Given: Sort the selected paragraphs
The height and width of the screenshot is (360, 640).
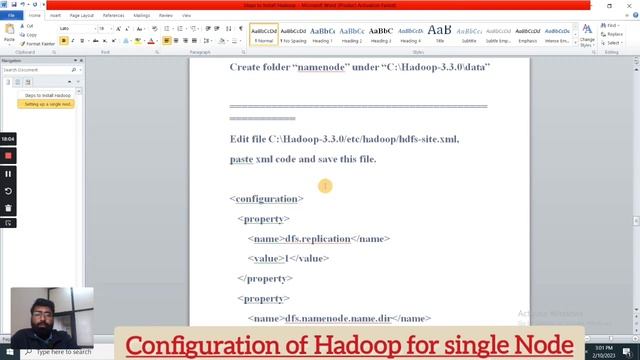Looking at the screenshot, I should coord(229,29).
